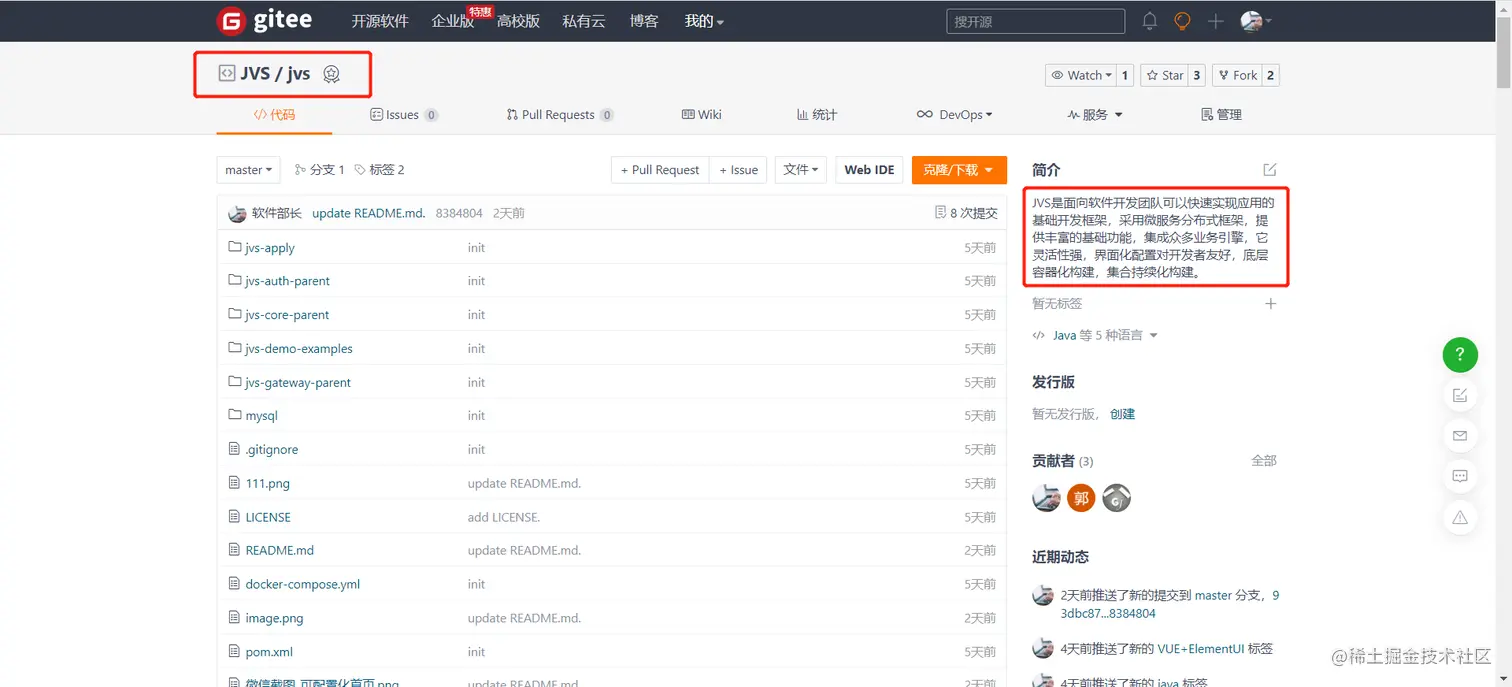Click the + Pull Request button

tap(660, 170)
